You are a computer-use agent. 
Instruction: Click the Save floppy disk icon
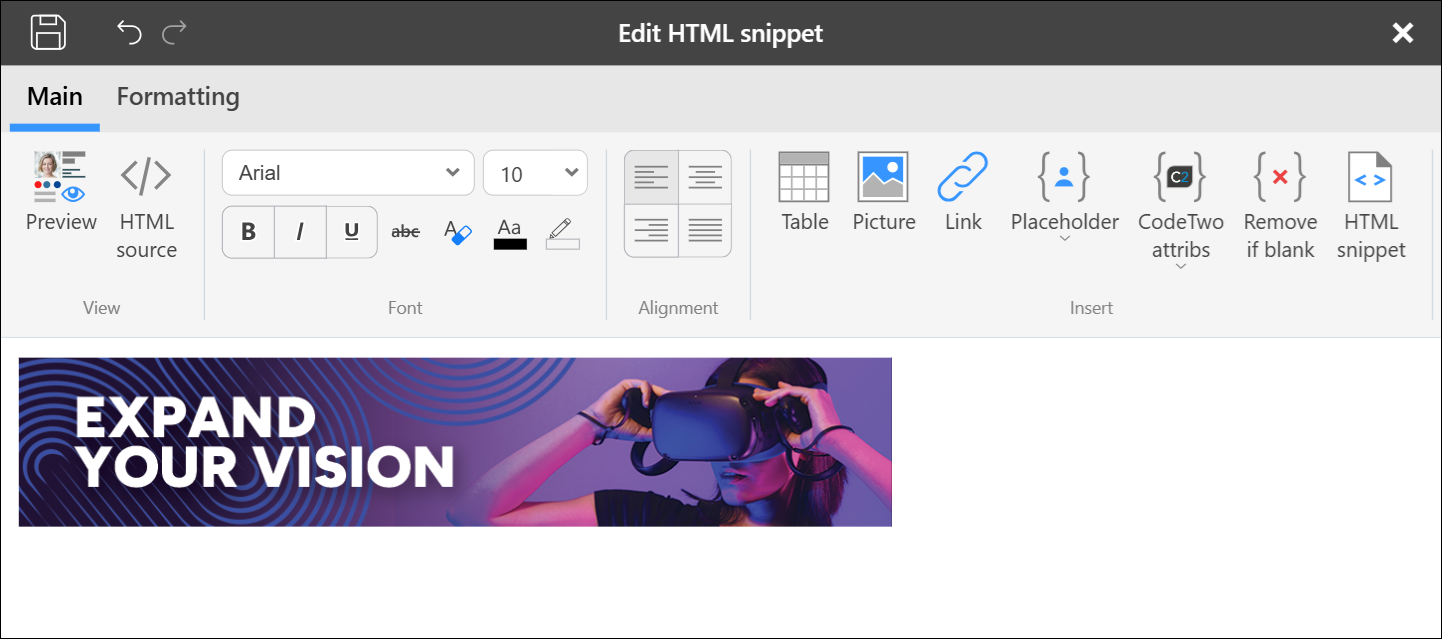(x=48, y=32)
